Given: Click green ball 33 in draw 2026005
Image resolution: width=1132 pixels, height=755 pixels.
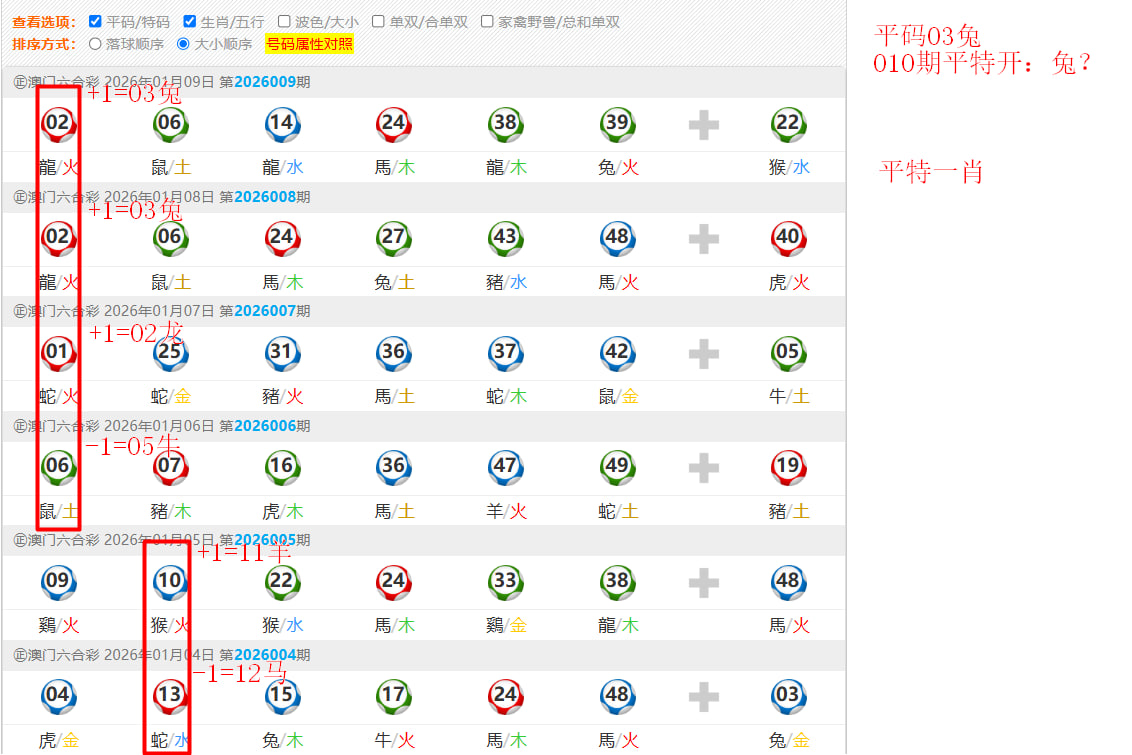Looking at the screenshot, I should point(505,582).
